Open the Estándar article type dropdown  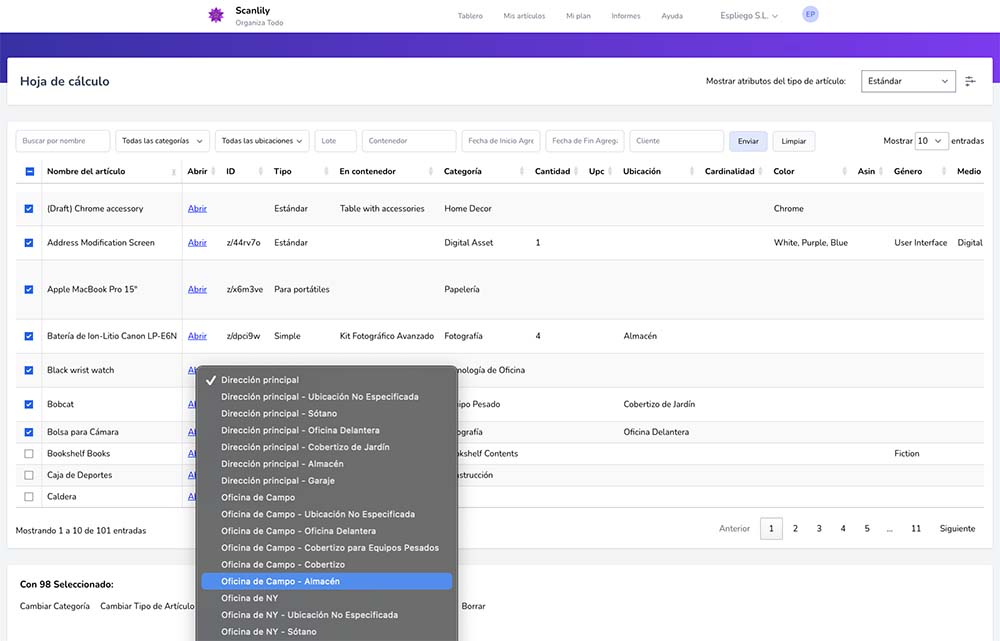[908, 81]
